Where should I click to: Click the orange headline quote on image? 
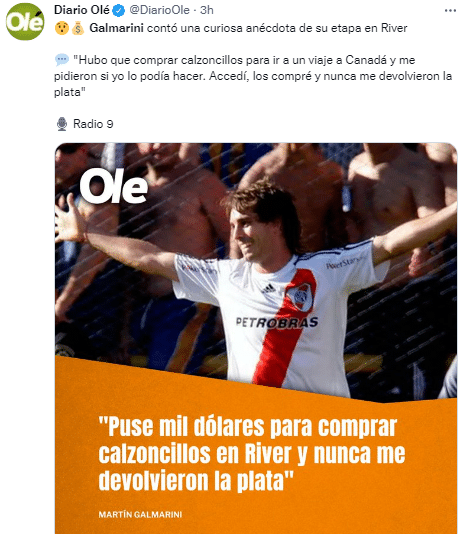click(x=252, y=454)
